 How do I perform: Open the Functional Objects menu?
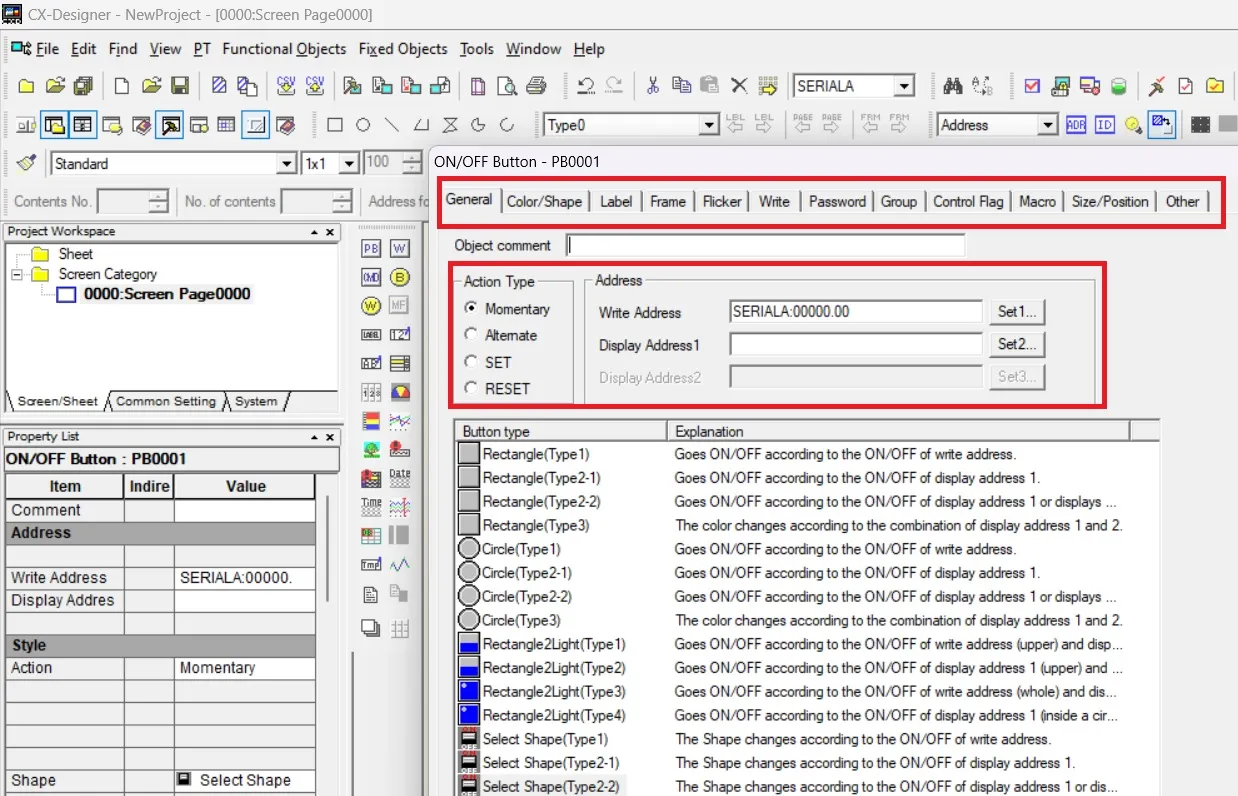[x=284, y=49]
